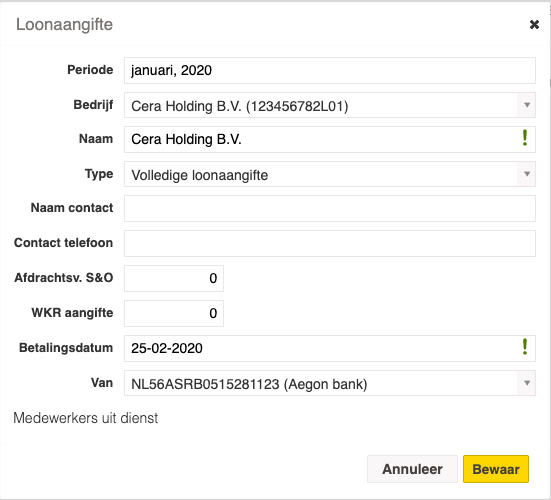Open the Van bank account dropdown arrow
Viewport: 551px width, 500px height.
click(526, 383)
